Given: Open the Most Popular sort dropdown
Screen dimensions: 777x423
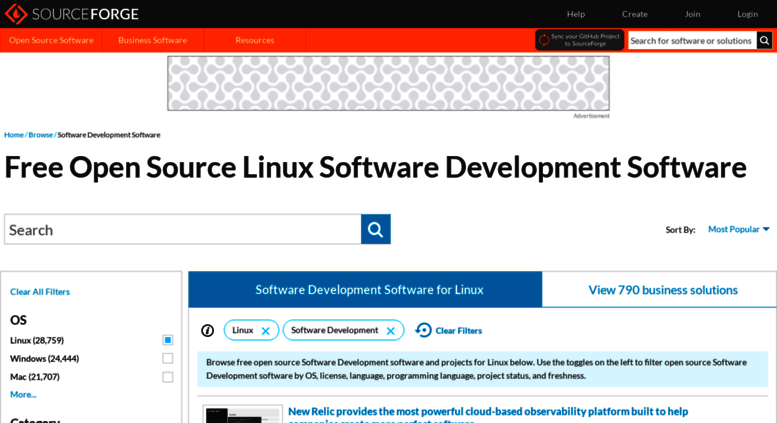Looking at the screenshot, I should pos(738,229).
